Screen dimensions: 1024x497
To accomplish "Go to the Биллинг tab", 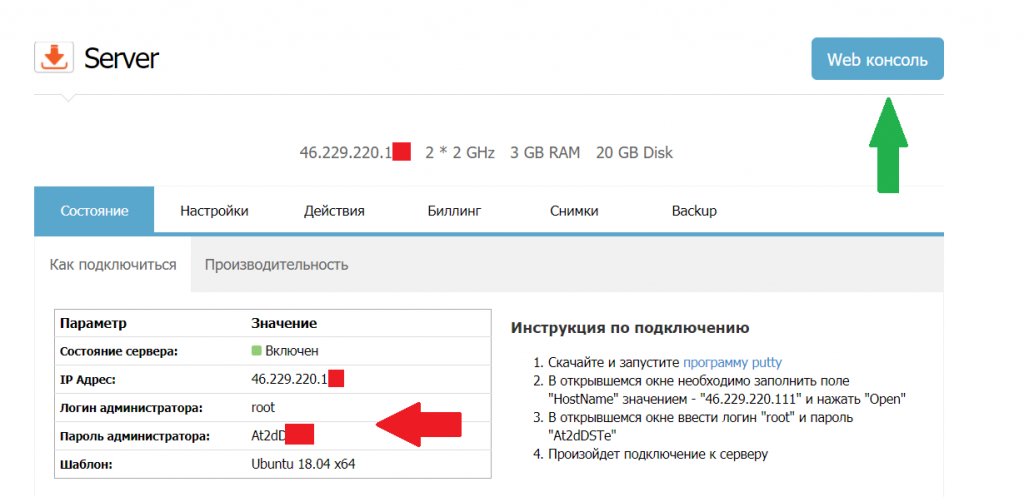I will point(455,211).
